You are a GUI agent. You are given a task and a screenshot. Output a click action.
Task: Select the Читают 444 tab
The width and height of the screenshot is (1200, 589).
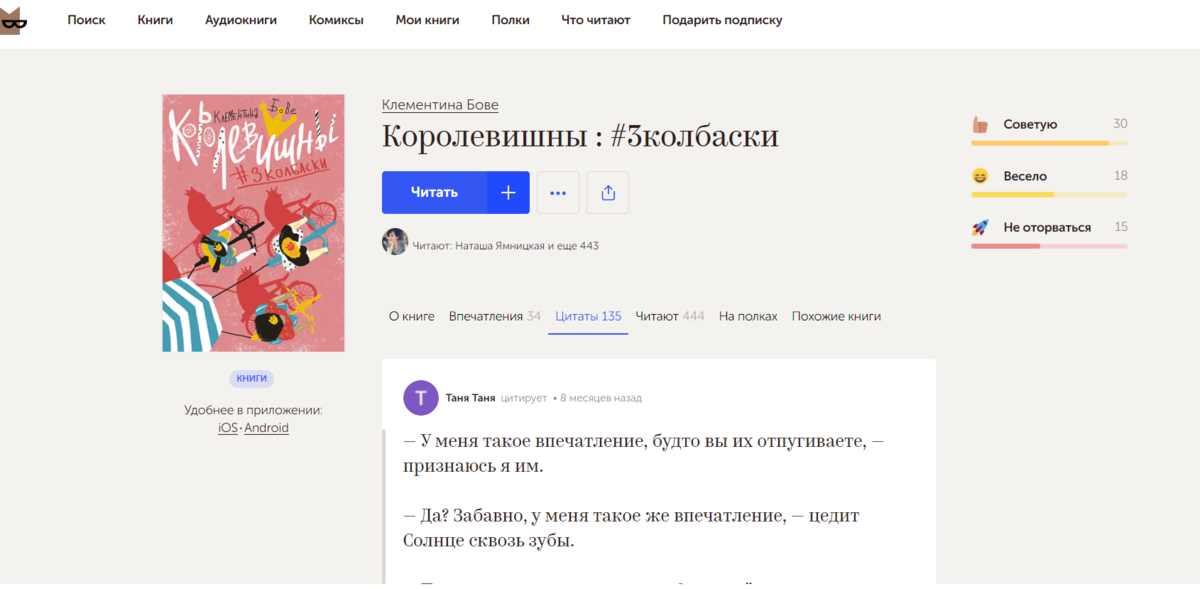click(669, 315)
